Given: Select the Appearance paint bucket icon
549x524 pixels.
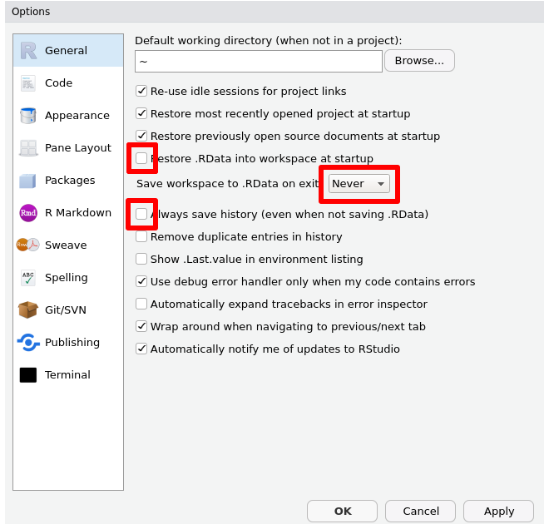Looking at the screenshot, I should pos(28,116).
